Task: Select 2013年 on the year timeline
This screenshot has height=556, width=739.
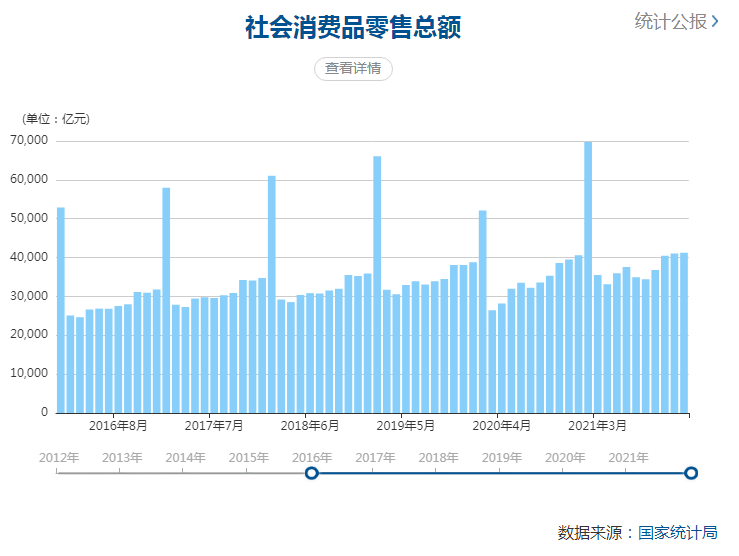Action: (122, 458)
